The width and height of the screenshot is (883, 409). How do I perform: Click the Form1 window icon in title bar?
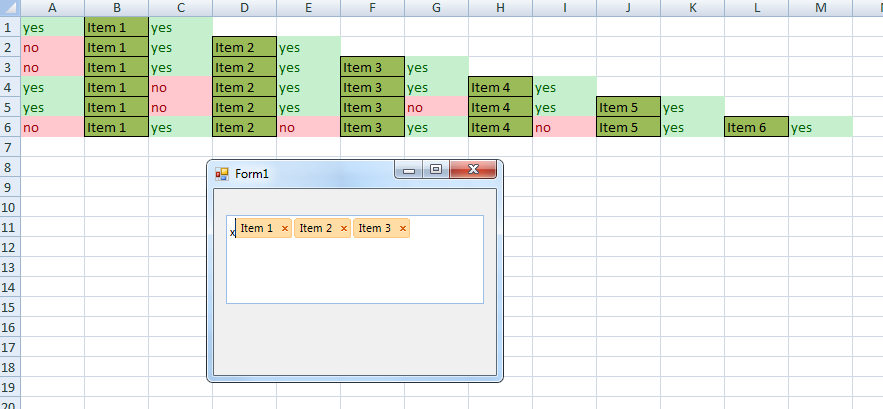point(222,174)
